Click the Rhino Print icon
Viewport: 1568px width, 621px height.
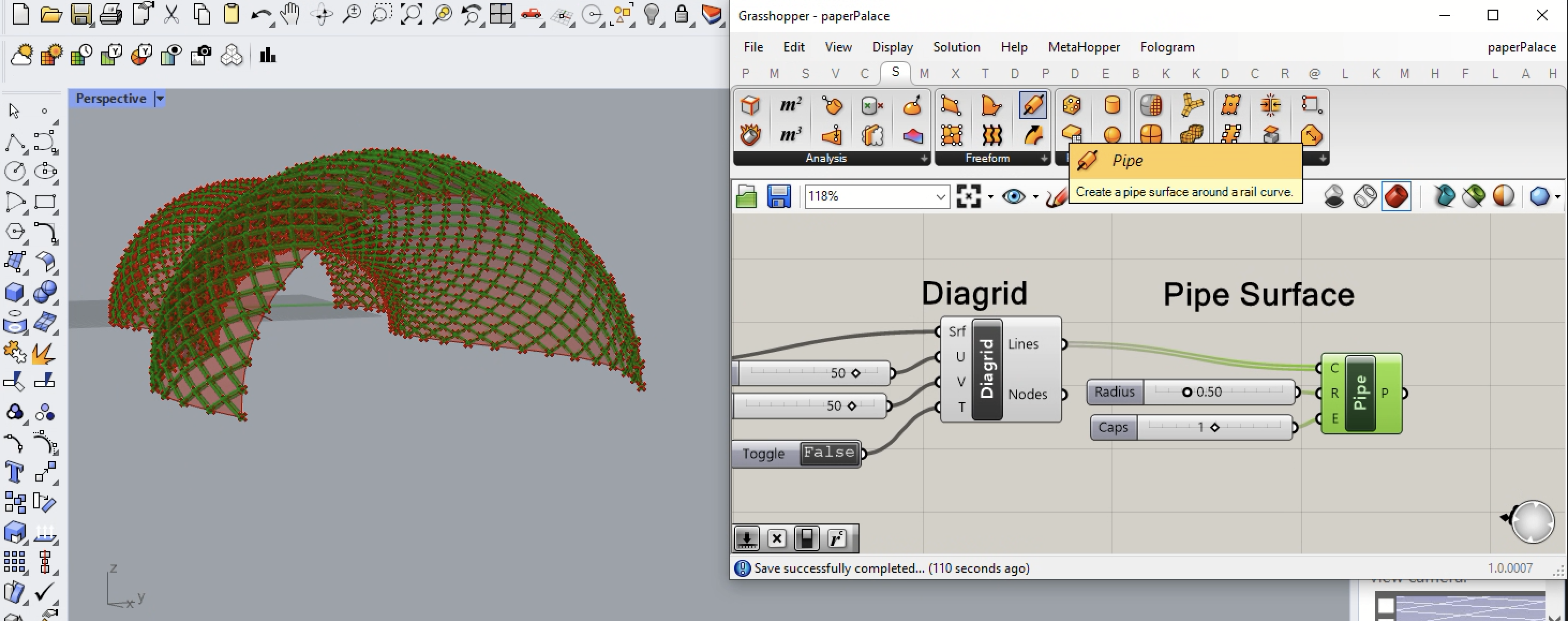pyautogui.click(x=111, y=14)
